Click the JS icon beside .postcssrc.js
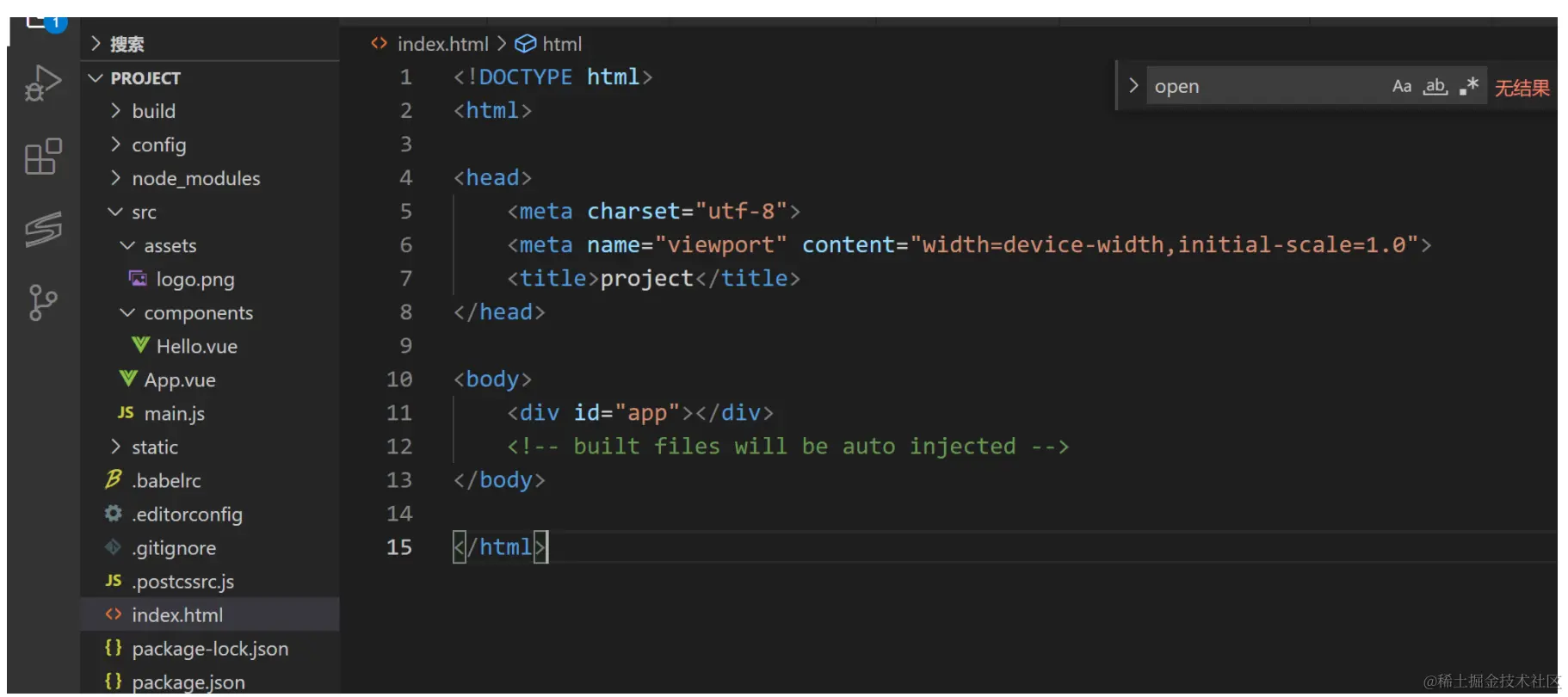Image resolution: width=1568 pixels, height=697 pixels. click(x=114, y=580)
